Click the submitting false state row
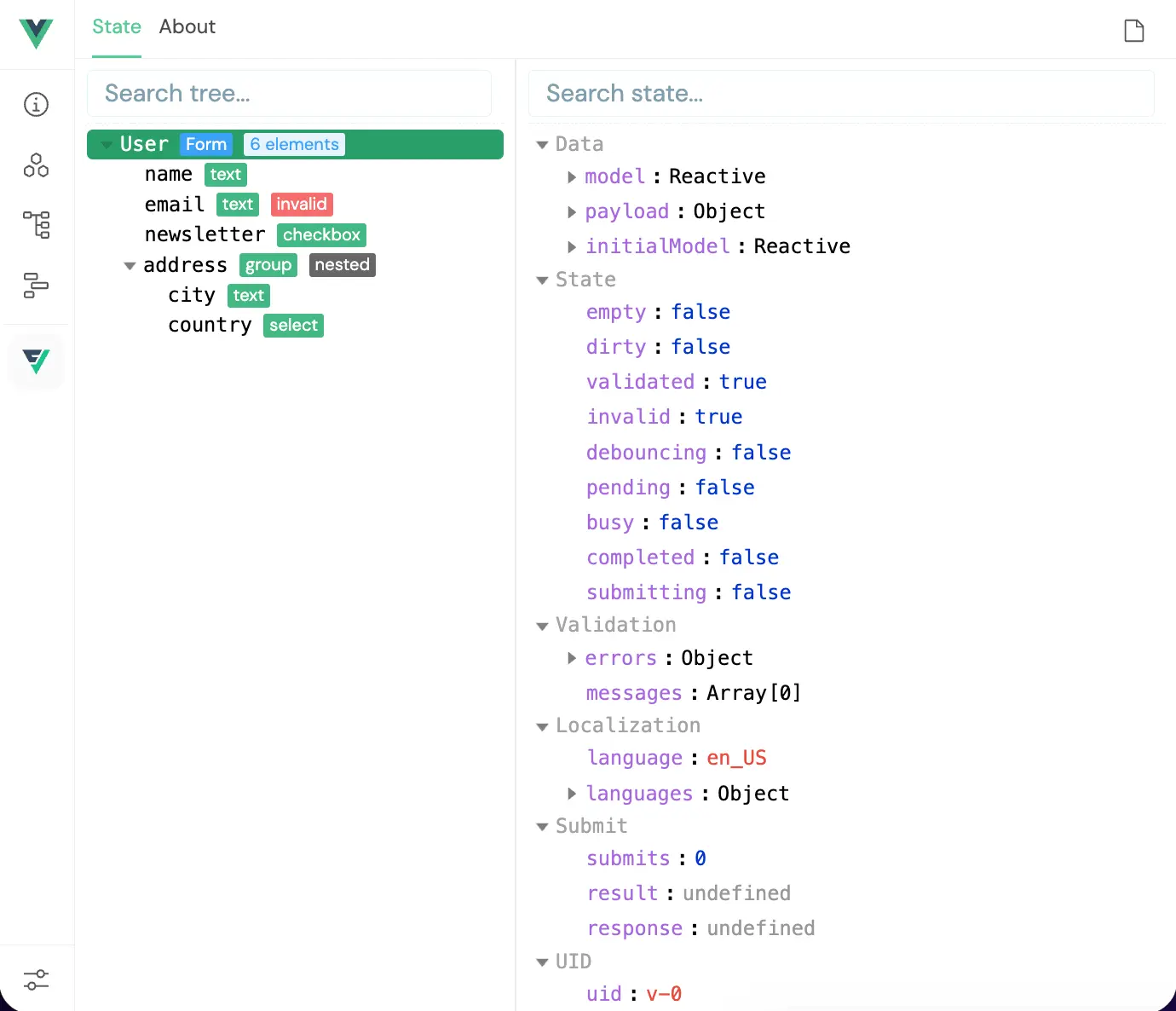This screenshot has height=1011, width=1176. click(689, 592)
